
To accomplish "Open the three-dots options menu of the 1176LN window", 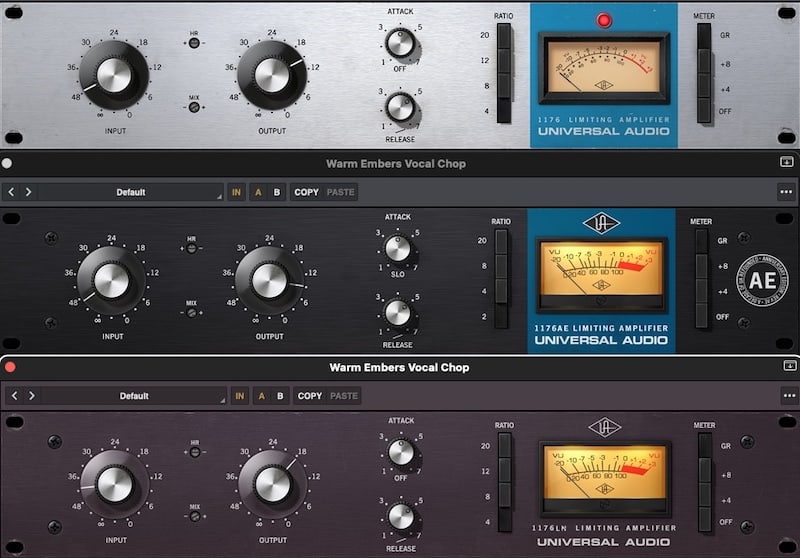I will point(789,395).
